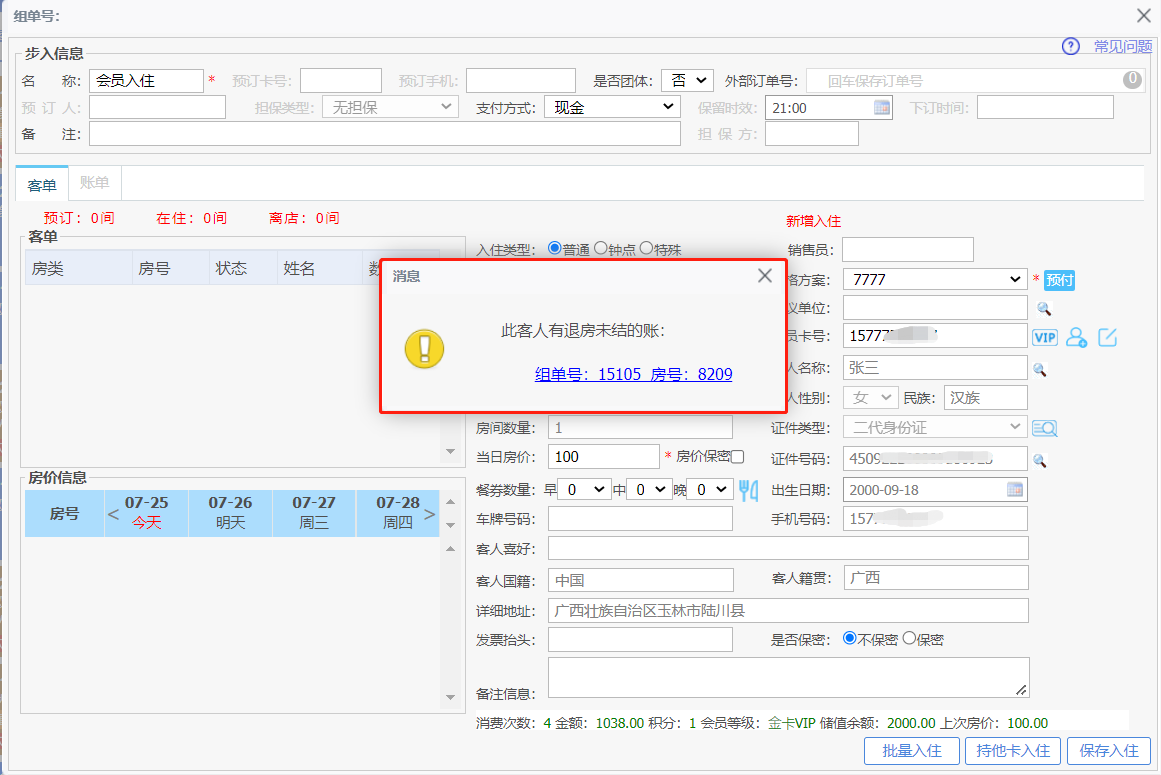Screen dimensions: 1161x775
Task: Select the 保密 radio option
Action: (x=909, y=638)
